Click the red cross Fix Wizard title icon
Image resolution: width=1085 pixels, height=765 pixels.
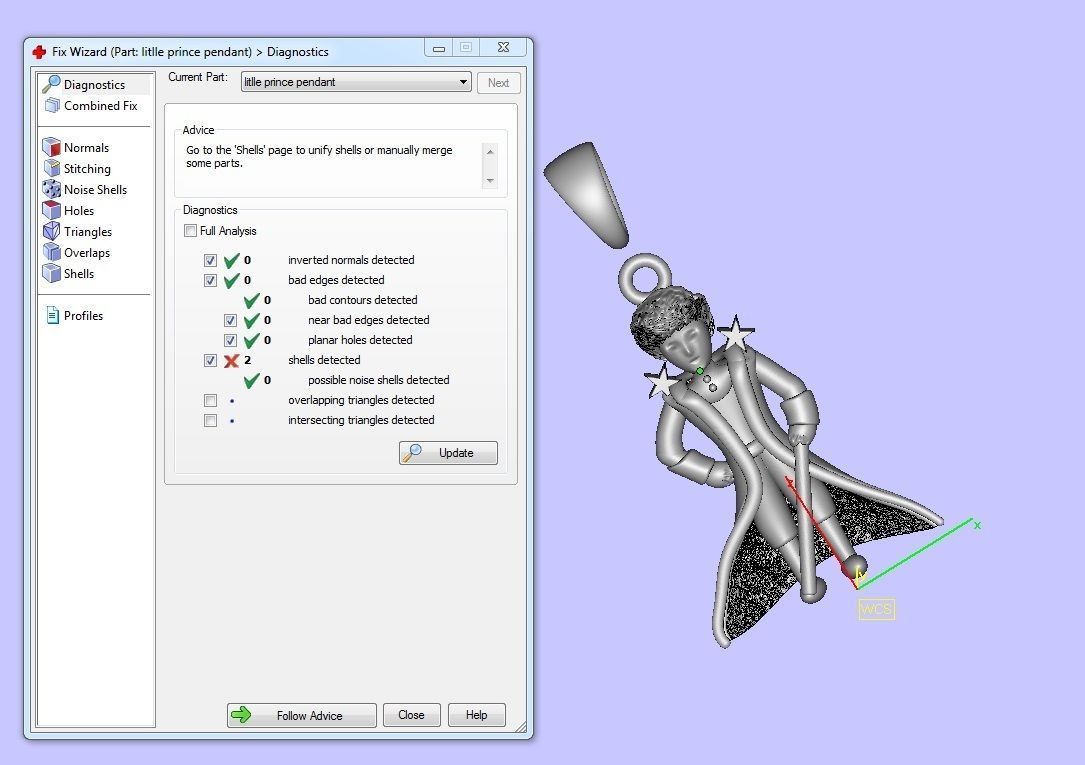[x=39, y=52]
